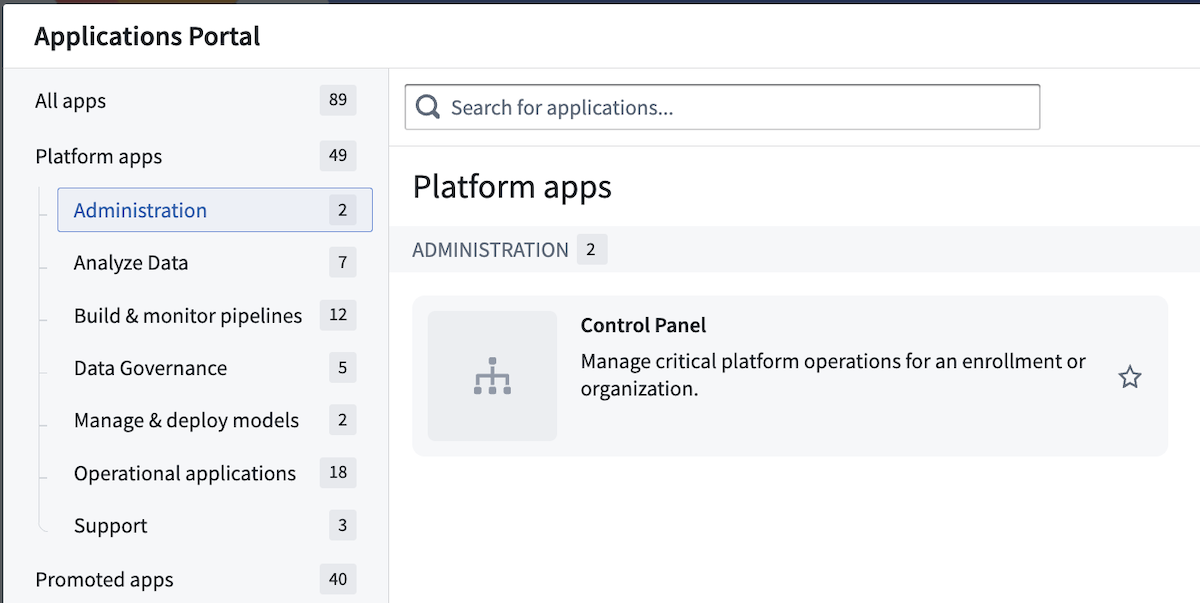Open the Support subcategory
Image resolution: width=1200 pixels, height=603 pixels.
pos(215,525)
